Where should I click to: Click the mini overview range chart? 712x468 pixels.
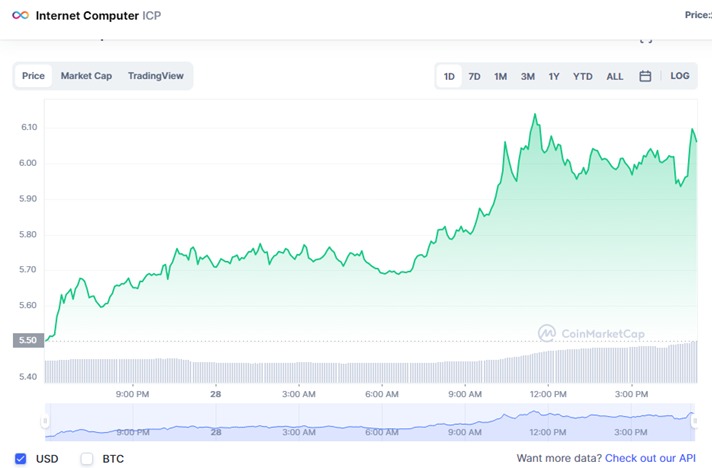tap(370, 422)
